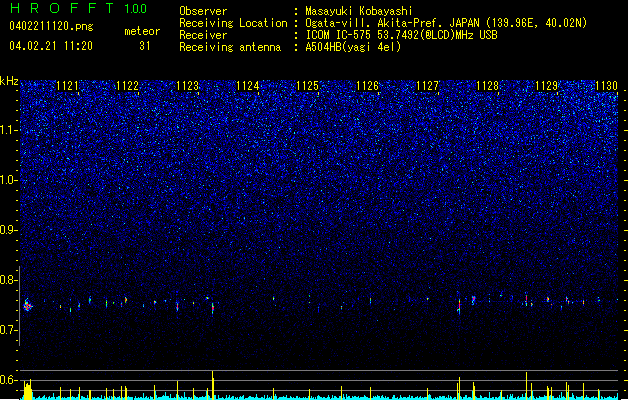Click the Receiving Location label
This screenshot has width=629, height=400.
pyautogui.click(x=233, y=23)
